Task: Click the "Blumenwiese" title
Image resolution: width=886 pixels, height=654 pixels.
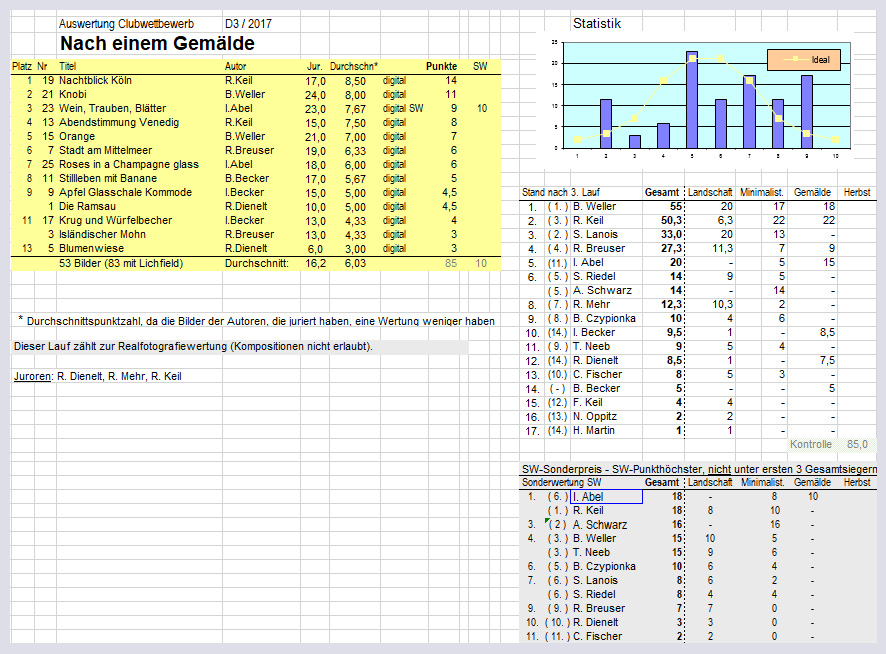Action: click(92, 248)
